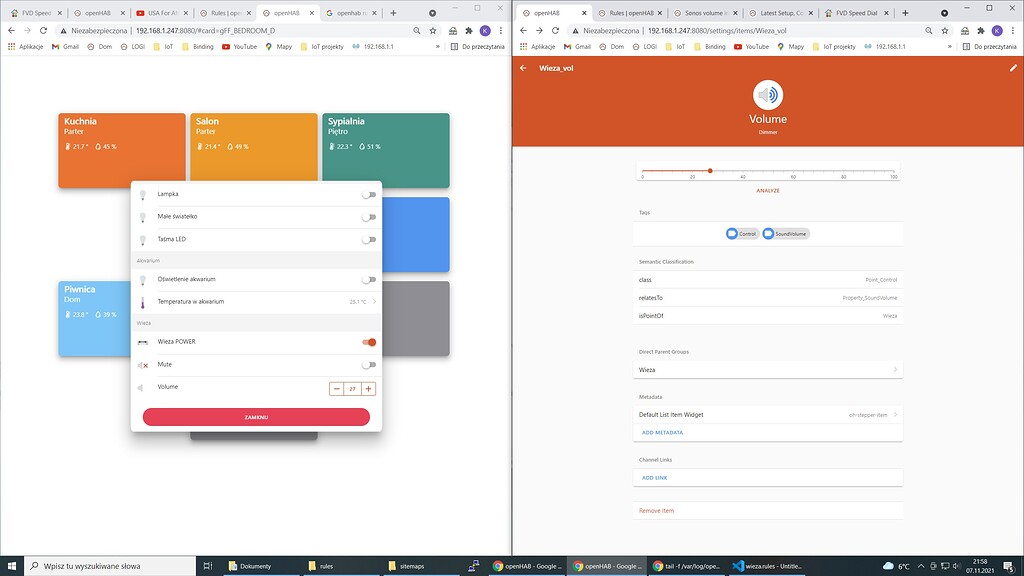The height and width of the screenshot is (576, 1024).
Task: Click the muted speaker icon next to Mute
Action: click(x=145, y=364)
